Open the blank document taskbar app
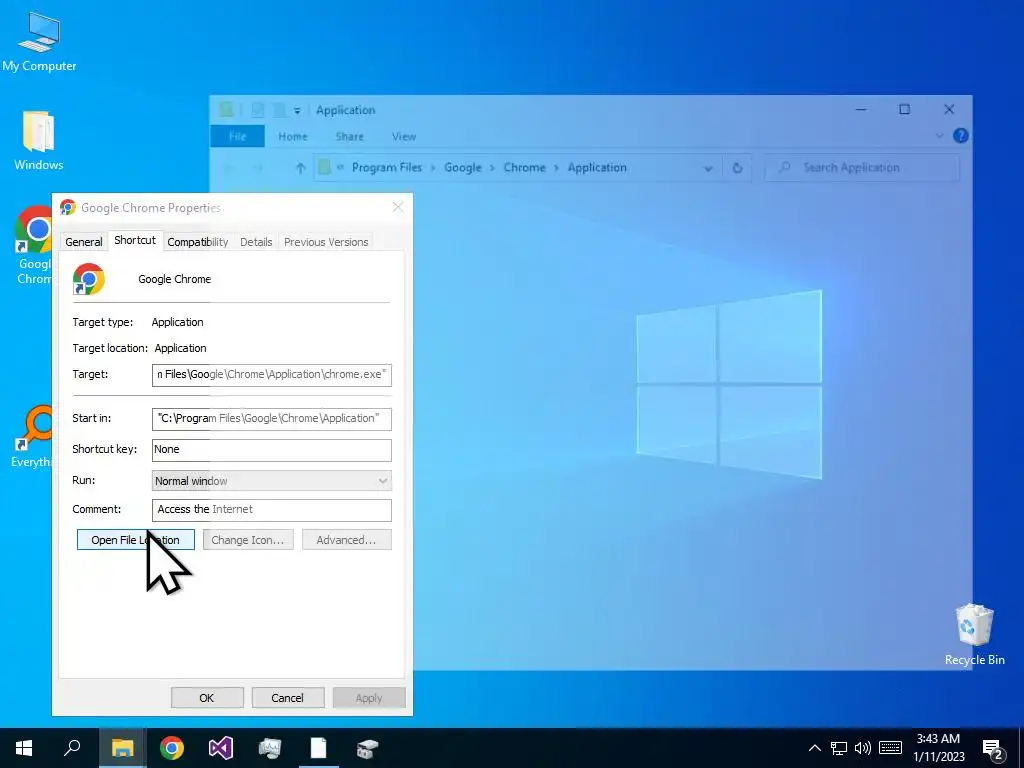1024x768 pixels. click(319, 748)
